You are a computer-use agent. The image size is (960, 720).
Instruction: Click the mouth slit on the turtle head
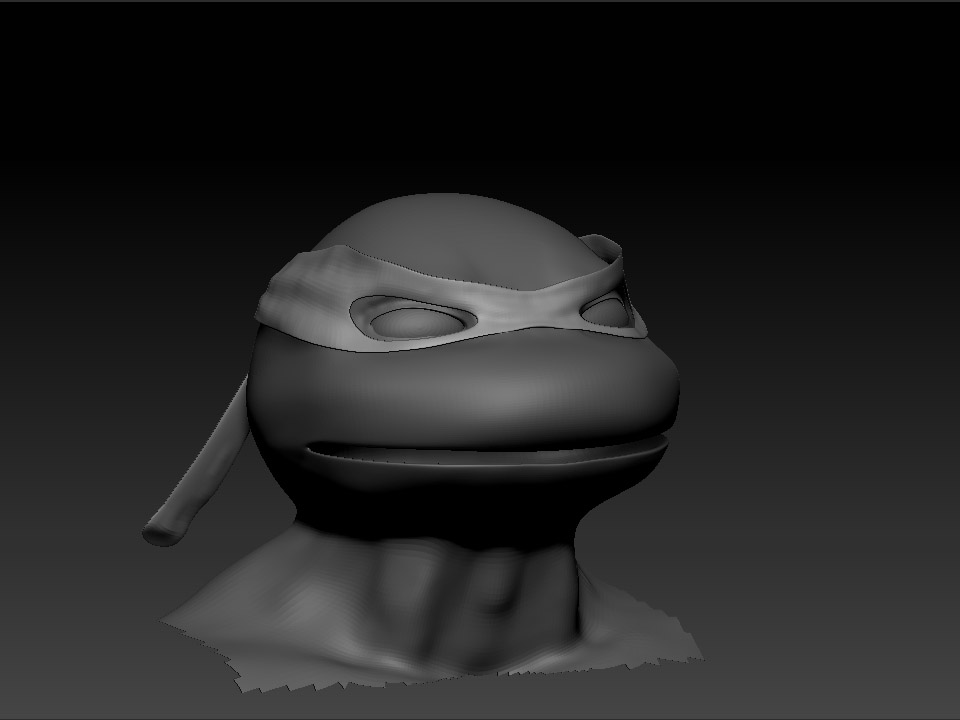[487, 452]
